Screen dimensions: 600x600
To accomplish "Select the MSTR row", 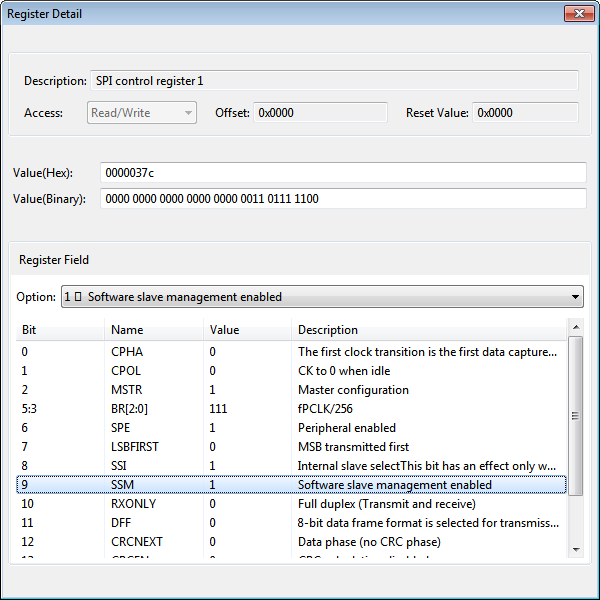I will pyautogui.click(x=291, y=390).
